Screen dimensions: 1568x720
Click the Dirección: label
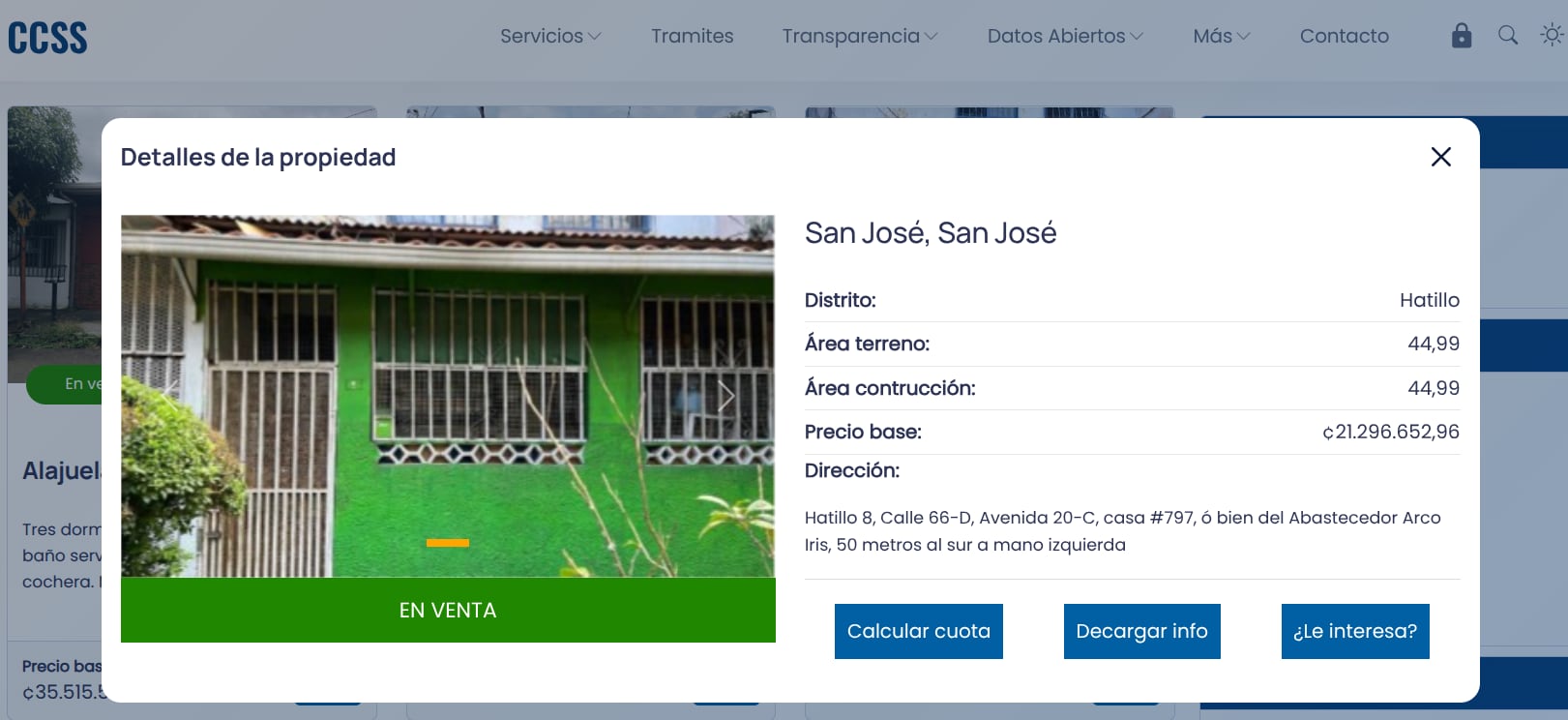coord(852,470)
